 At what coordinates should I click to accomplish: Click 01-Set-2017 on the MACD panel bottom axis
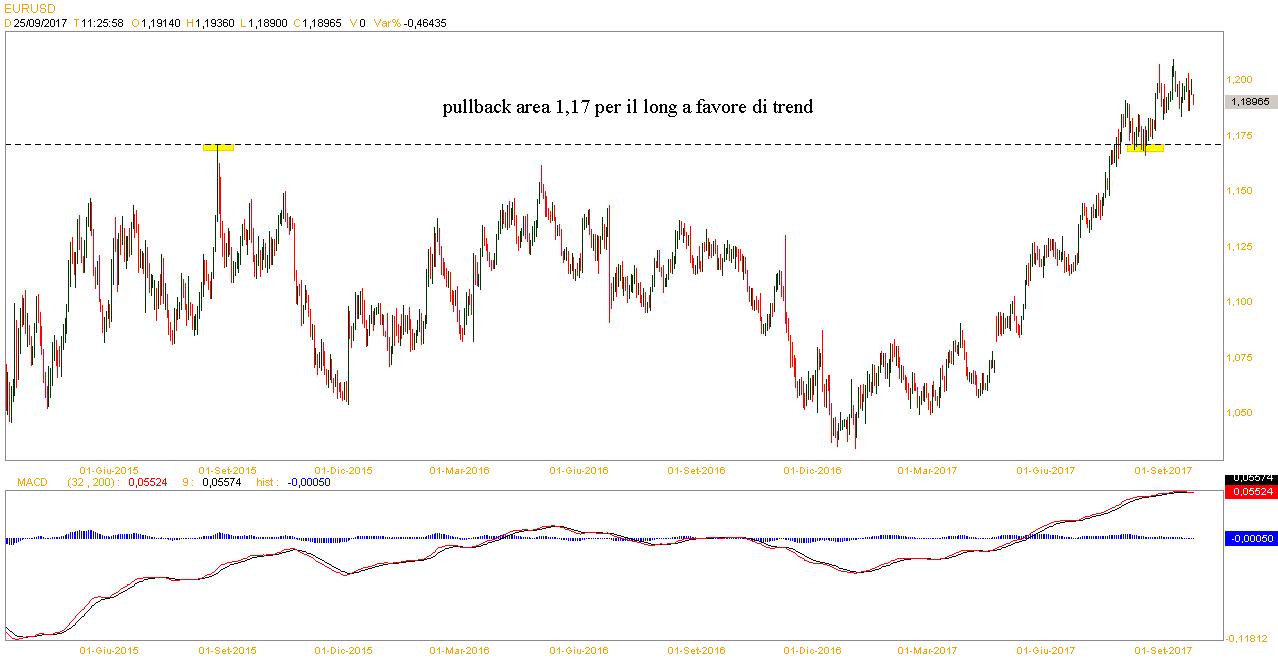click(1163, 650)
